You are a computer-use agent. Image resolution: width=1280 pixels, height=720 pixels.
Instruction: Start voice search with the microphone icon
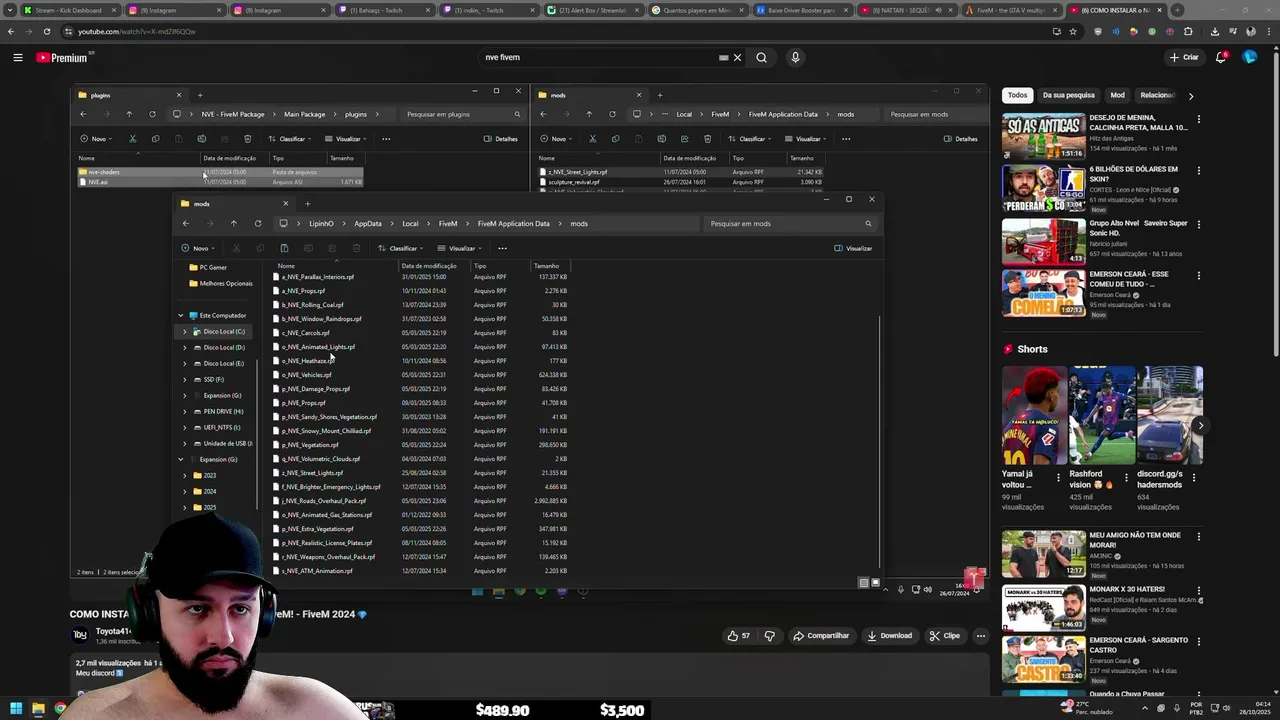pos(795,57)
